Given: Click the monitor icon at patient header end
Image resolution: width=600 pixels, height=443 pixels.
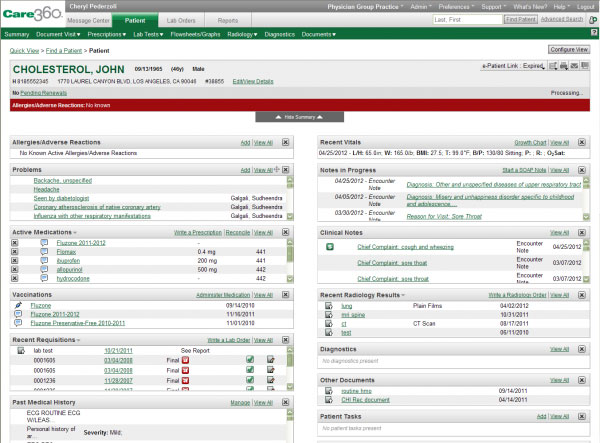Looking at the screenshot, I should 585,66.
